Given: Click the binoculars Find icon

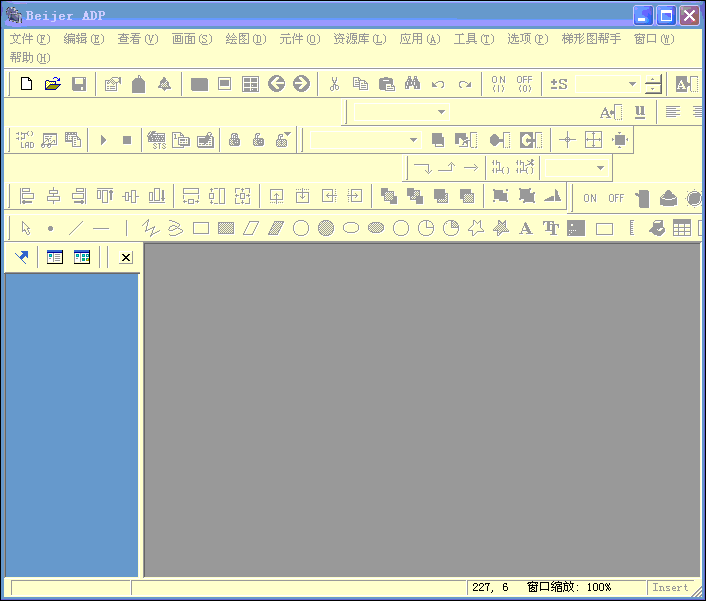Looking at the screenshot, I should tap(412, 84).
